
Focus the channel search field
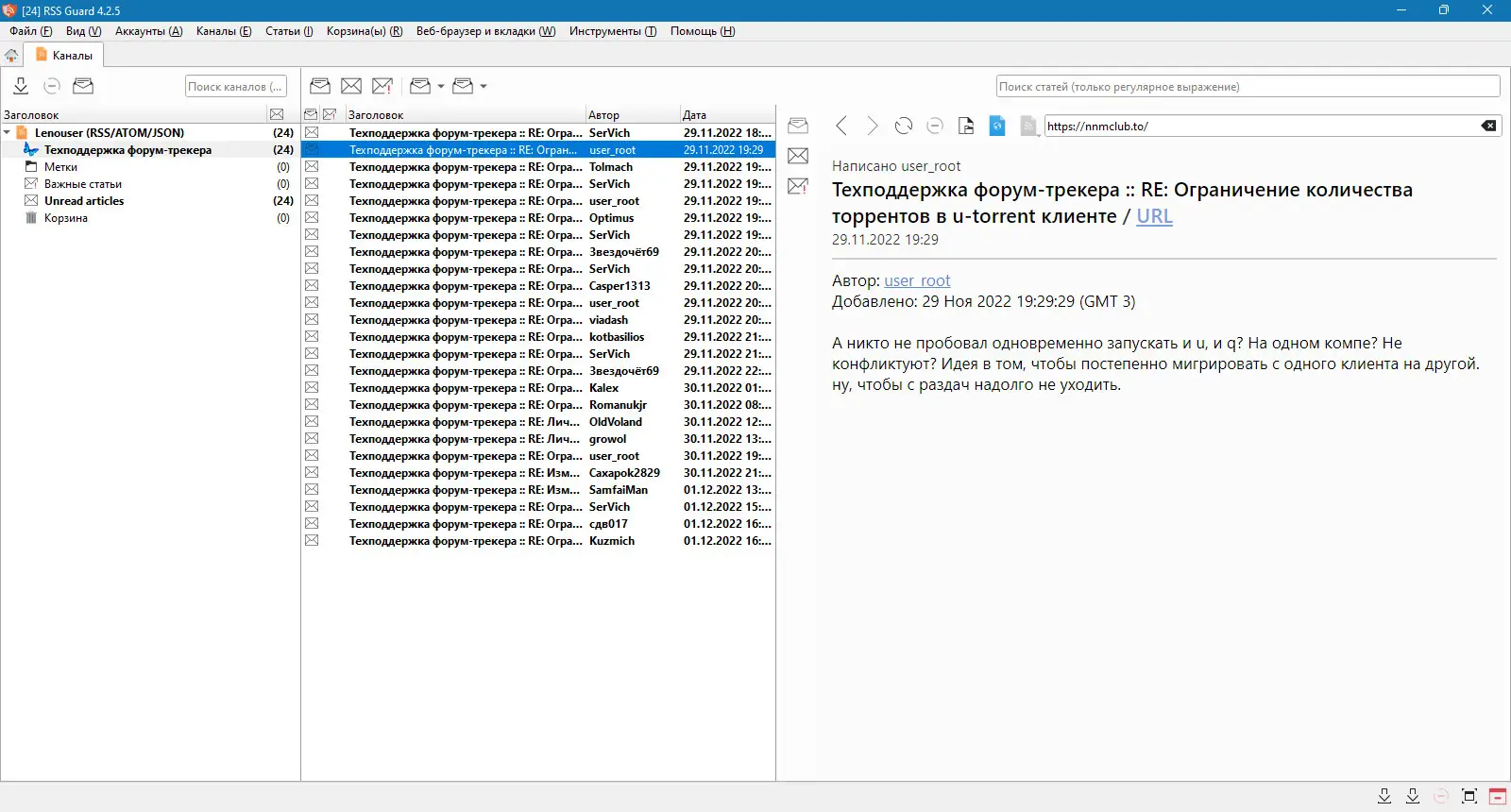click(236, 87)
